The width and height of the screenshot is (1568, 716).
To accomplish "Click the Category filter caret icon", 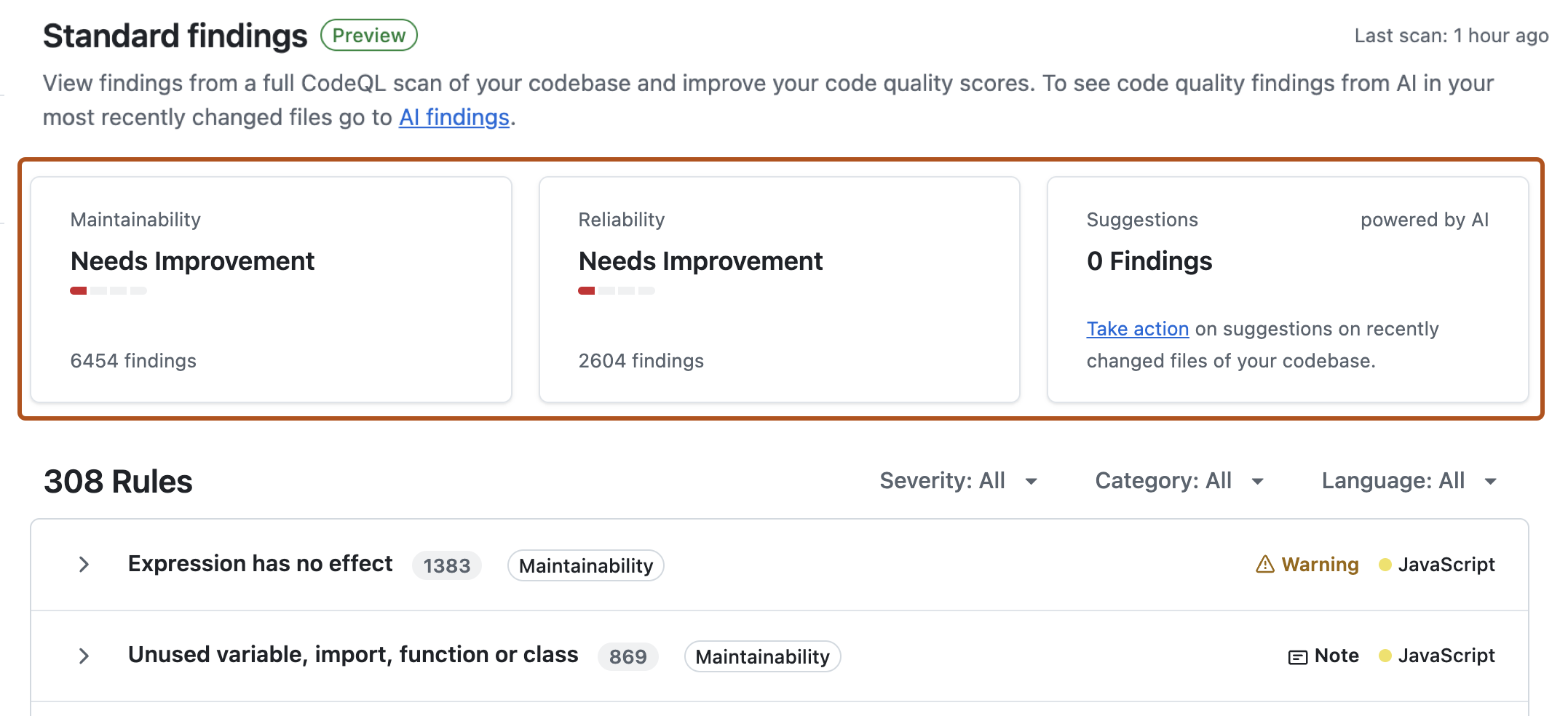I will (1257, 481).
